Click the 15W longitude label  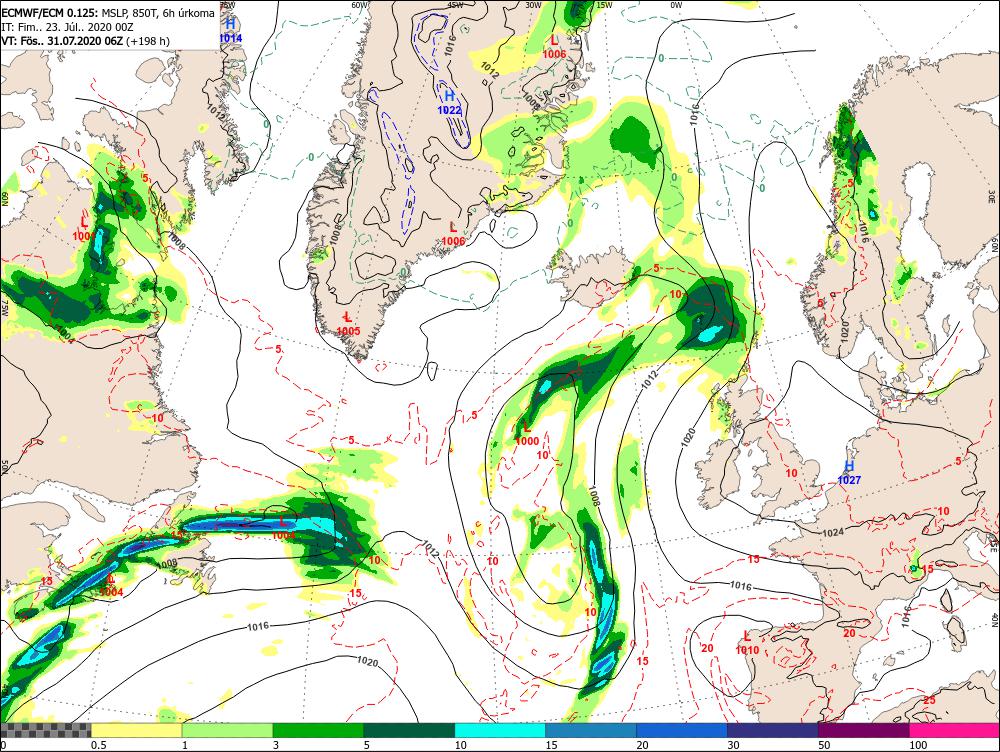tap(604, 5)
